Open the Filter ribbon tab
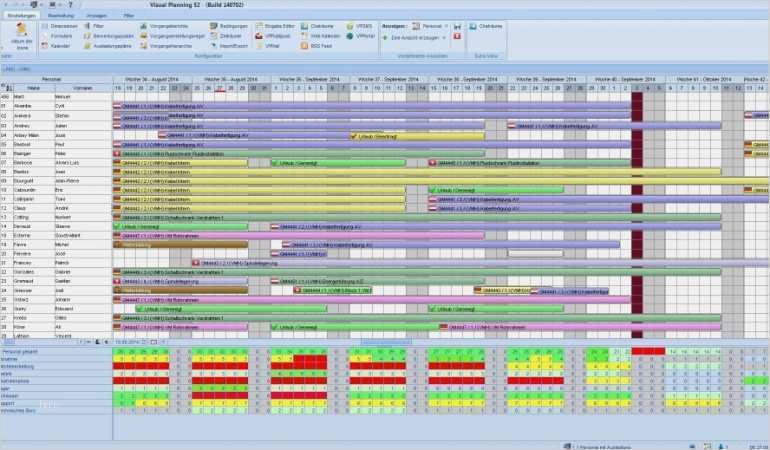Image resolution: width=770 pixels, height=450 pixels. tap(129, 16)
